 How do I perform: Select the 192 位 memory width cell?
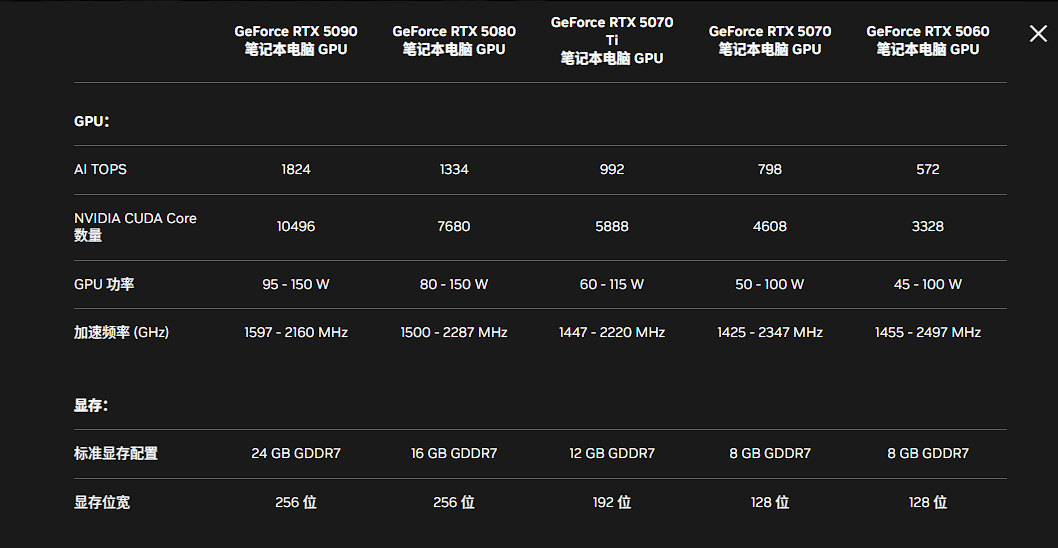click(612, 502)
